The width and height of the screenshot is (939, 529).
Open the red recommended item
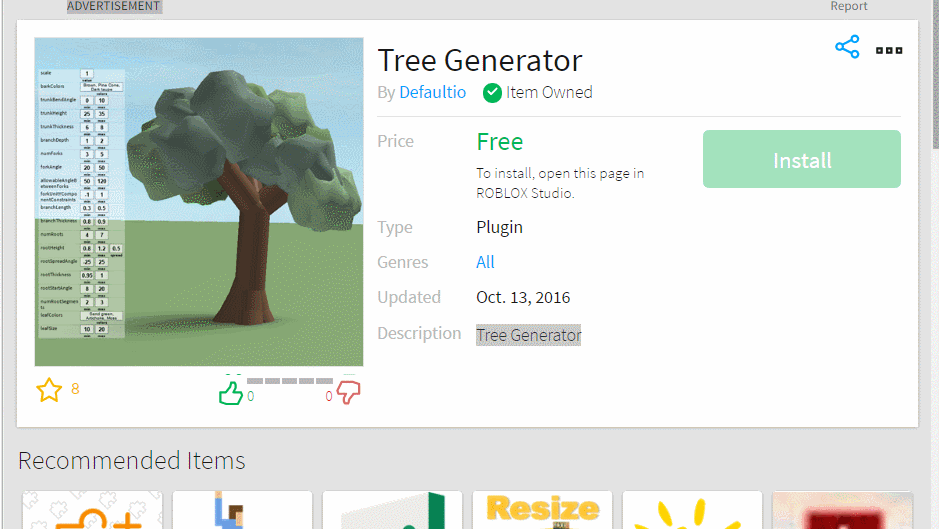(x=843, y=510)
